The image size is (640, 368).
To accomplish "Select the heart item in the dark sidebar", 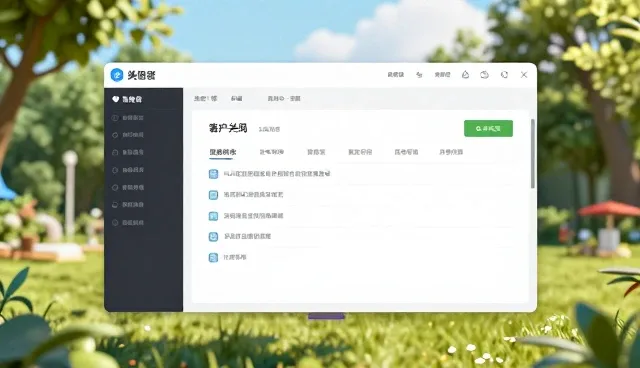I will click(x=127, y=99).
